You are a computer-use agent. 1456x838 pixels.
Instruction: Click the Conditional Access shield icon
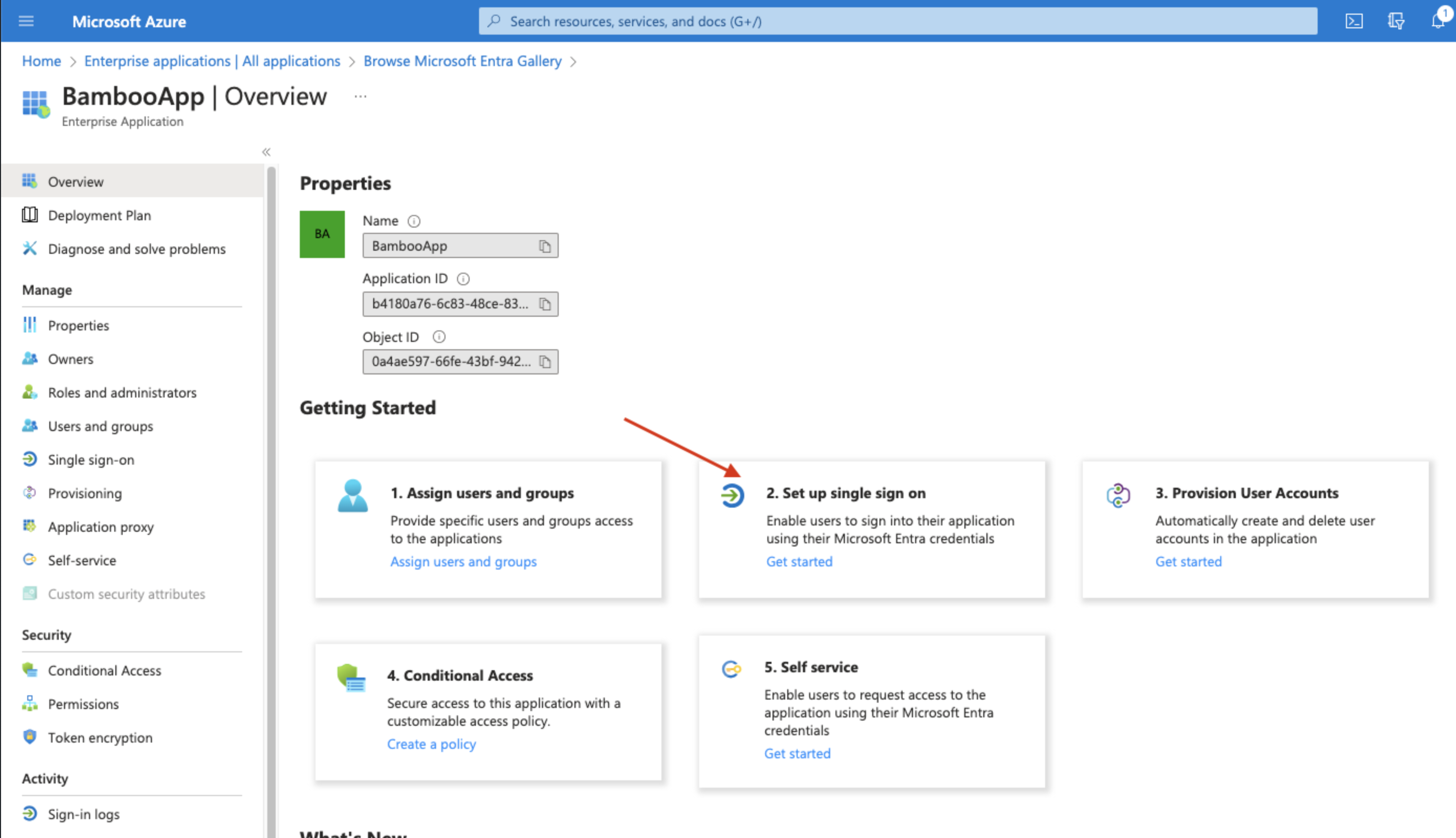(x=351, y=678)
